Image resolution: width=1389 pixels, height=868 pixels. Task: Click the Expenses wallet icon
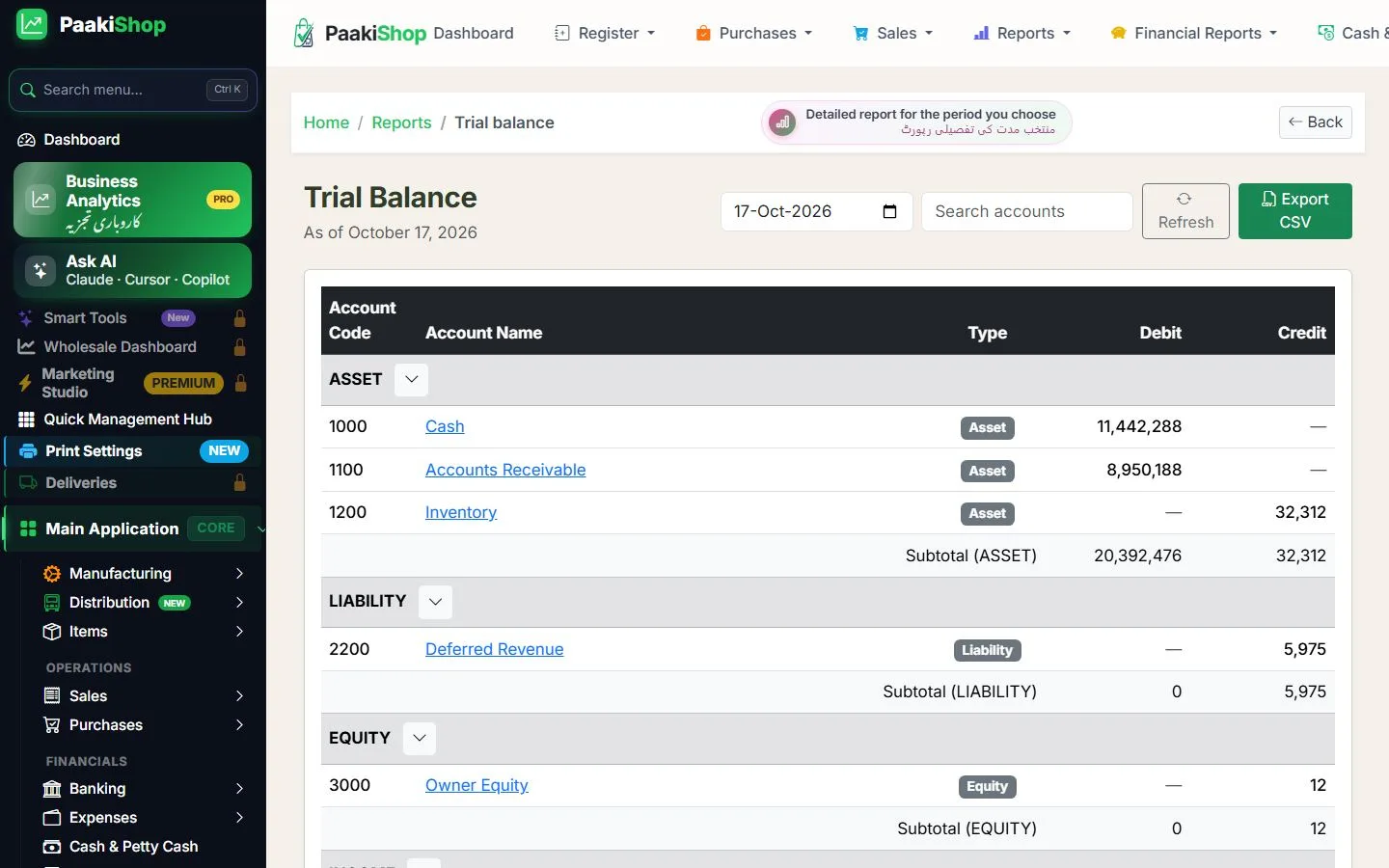point(52,818)
